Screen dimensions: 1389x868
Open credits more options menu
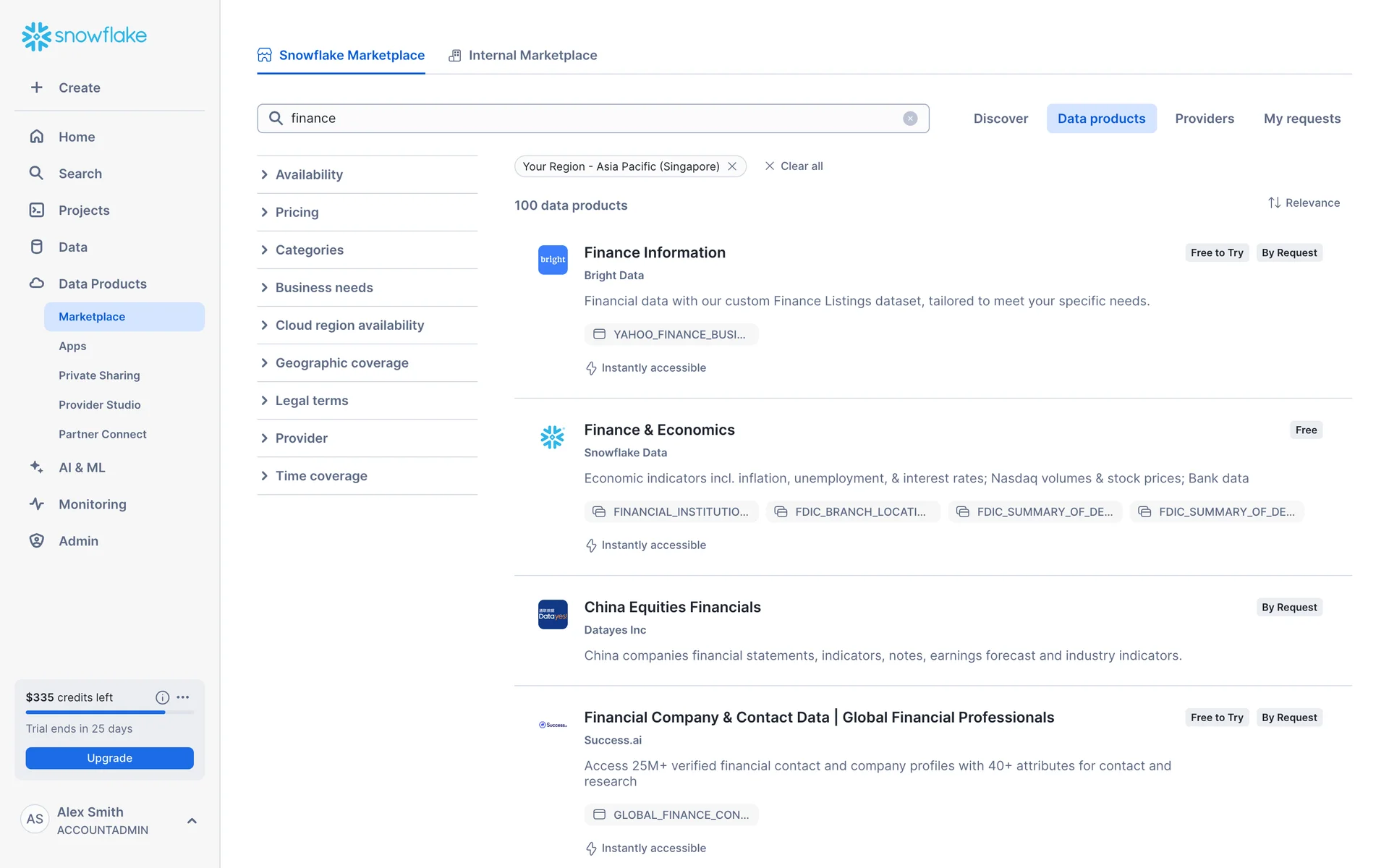coord(183,697)
